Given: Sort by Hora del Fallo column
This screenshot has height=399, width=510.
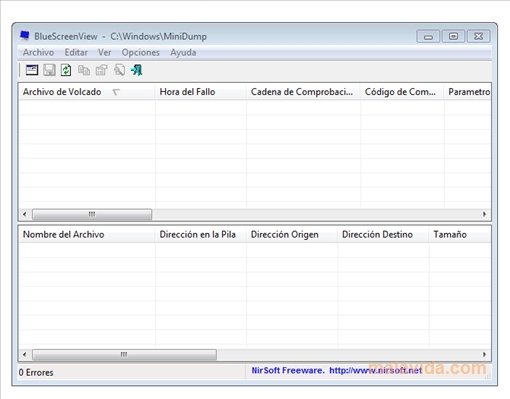Looking at the screenshot, I should pos(201,92).
